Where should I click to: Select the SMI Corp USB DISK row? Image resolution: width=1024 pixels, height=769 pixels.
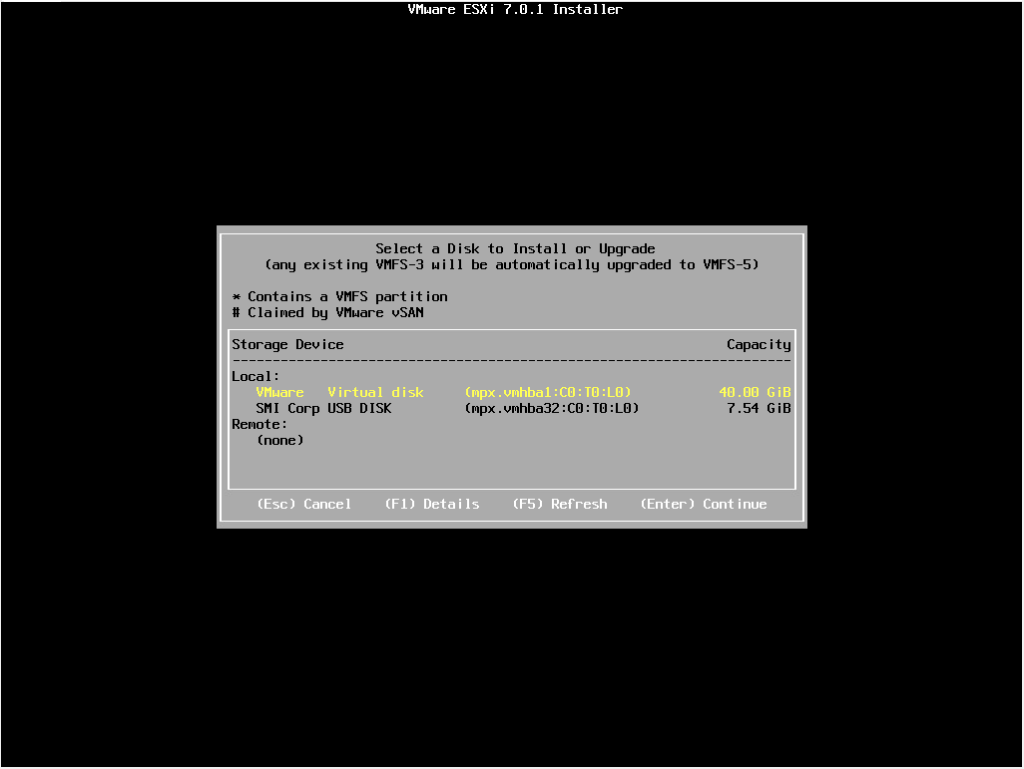coord(522,409)
